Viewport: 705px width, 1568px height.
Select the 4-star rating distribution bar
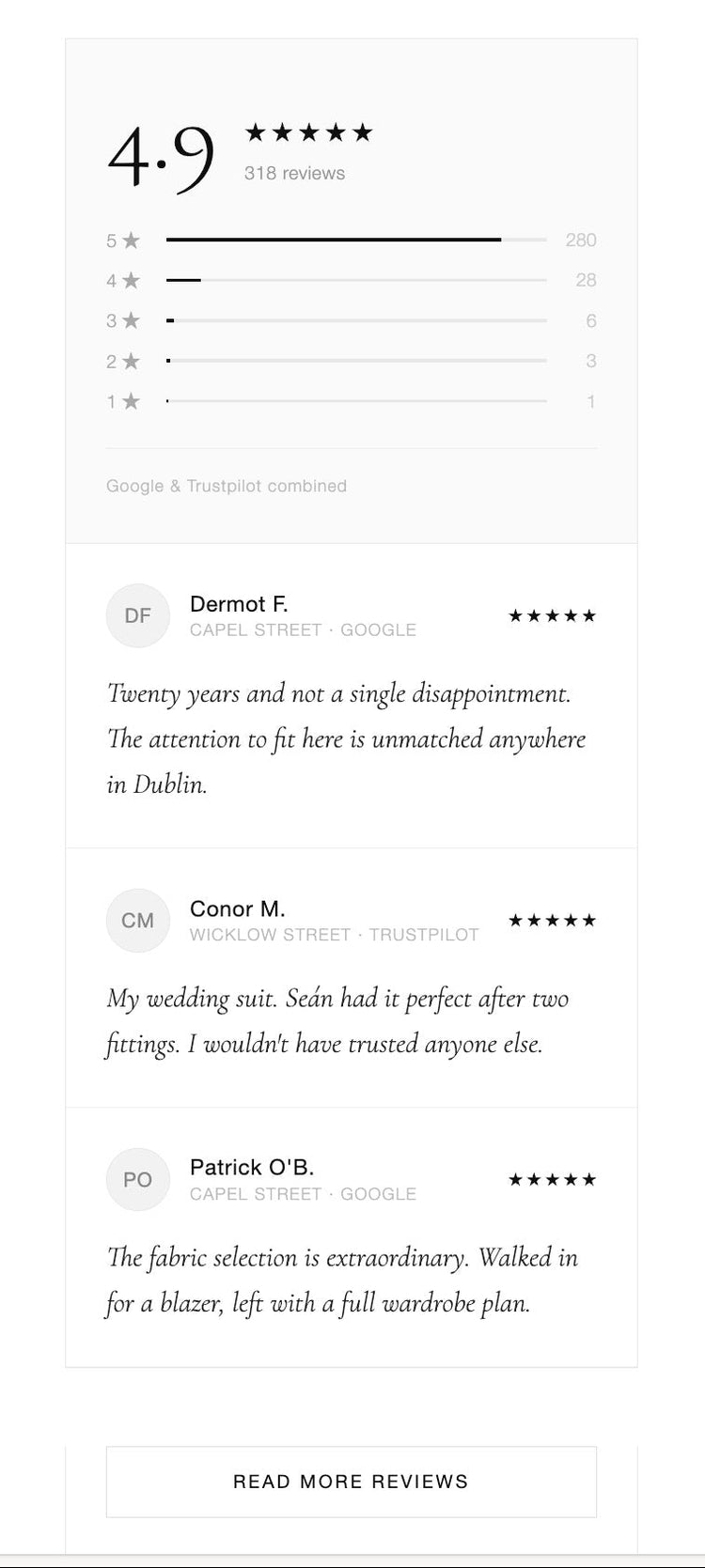(356, 280)
